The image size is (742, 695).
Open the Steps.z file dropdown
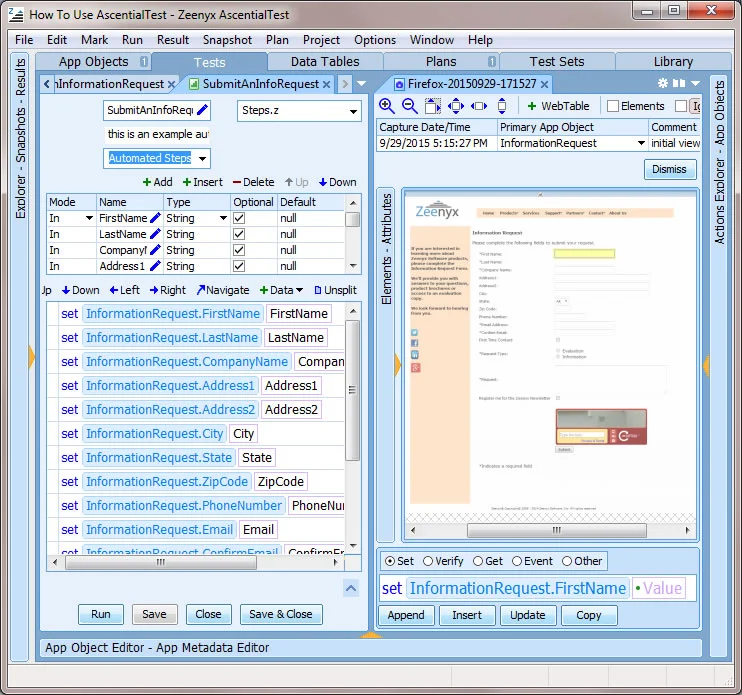[x=353, y=112]
